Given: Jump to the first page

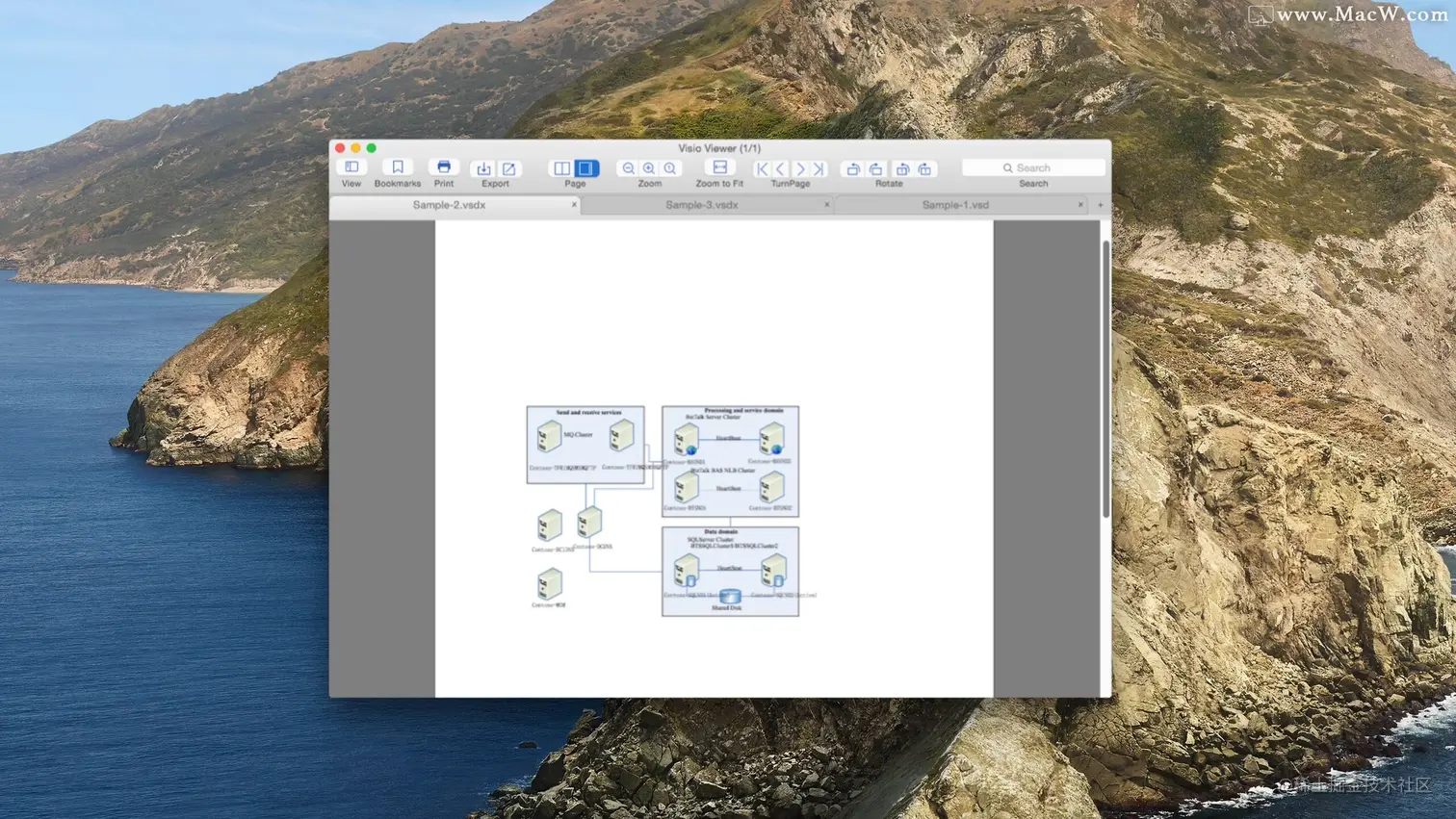Looking at the screenshot, I should click(x=763, y=168).
